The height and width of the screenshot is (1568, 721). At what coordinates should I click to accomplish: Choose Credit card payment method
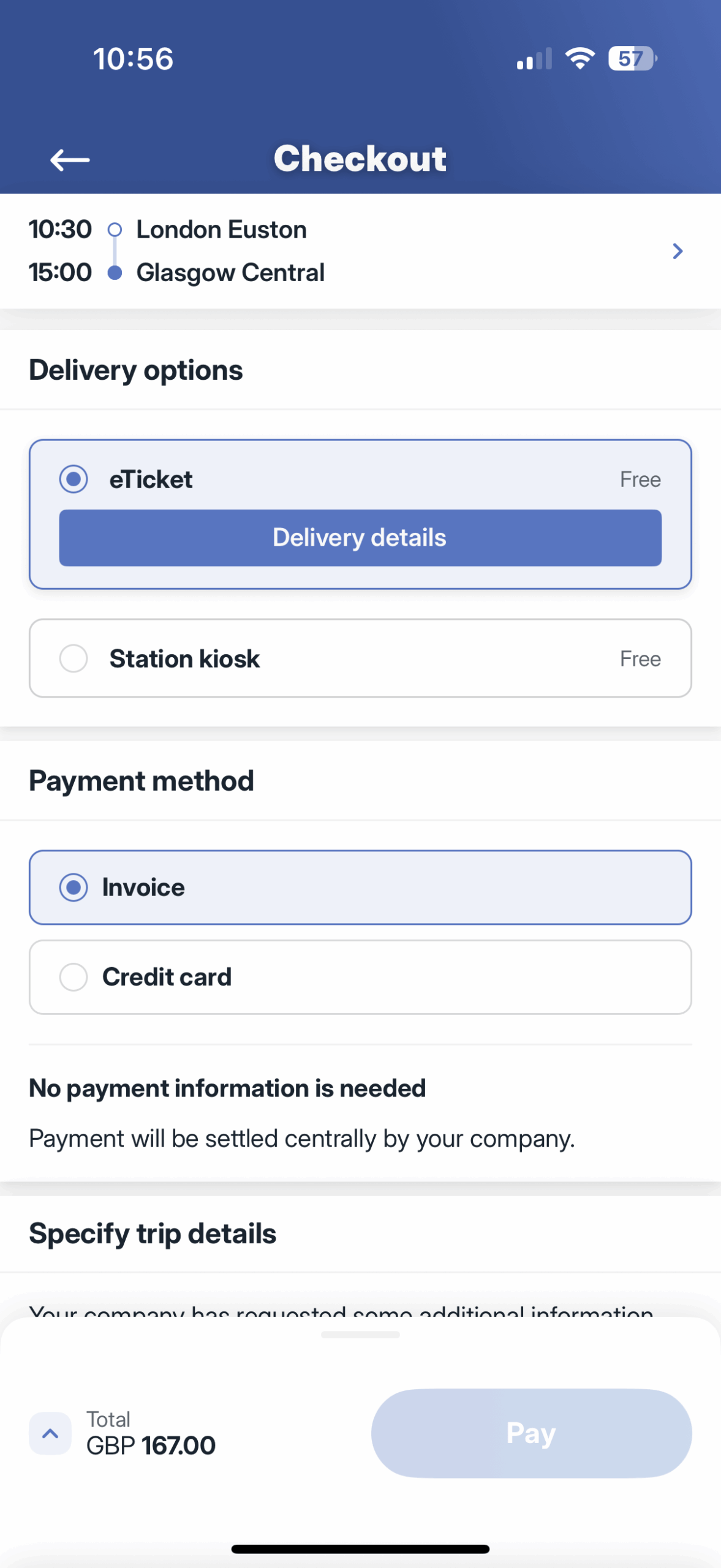click(x=360, y=977)
